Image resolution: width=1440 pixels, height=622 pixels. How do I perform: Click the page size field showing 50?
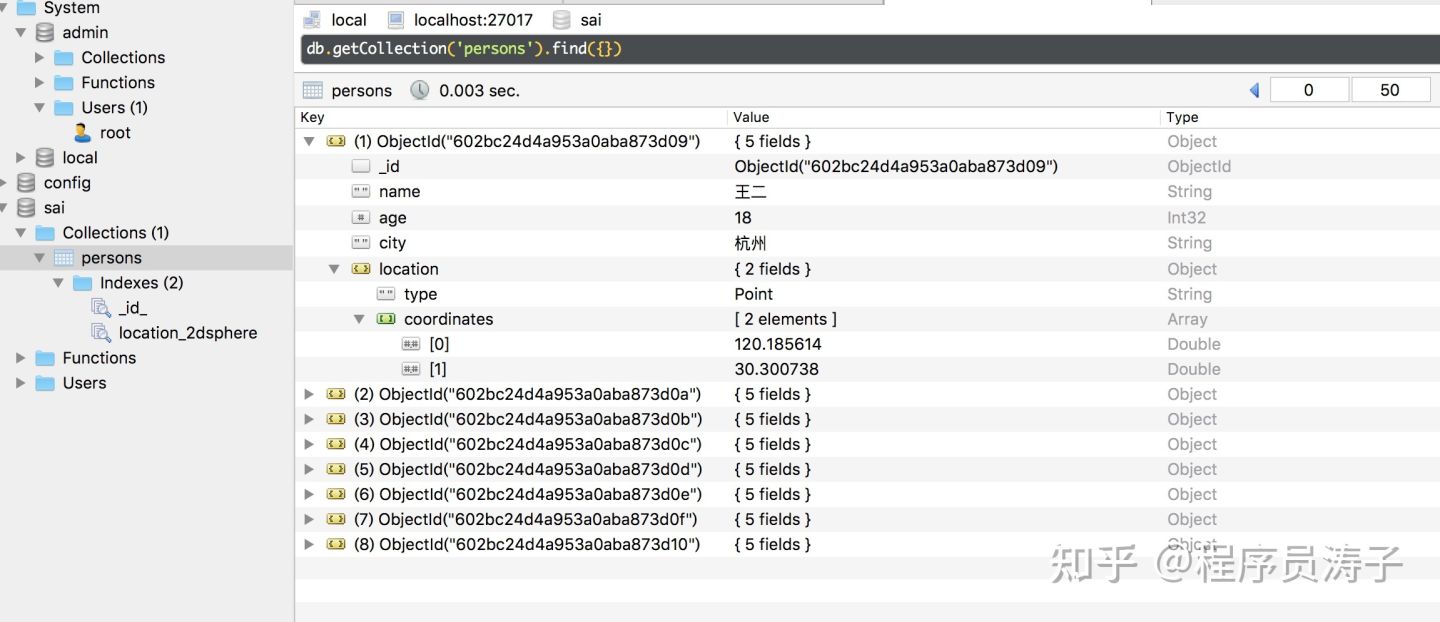coord(1390,90)
